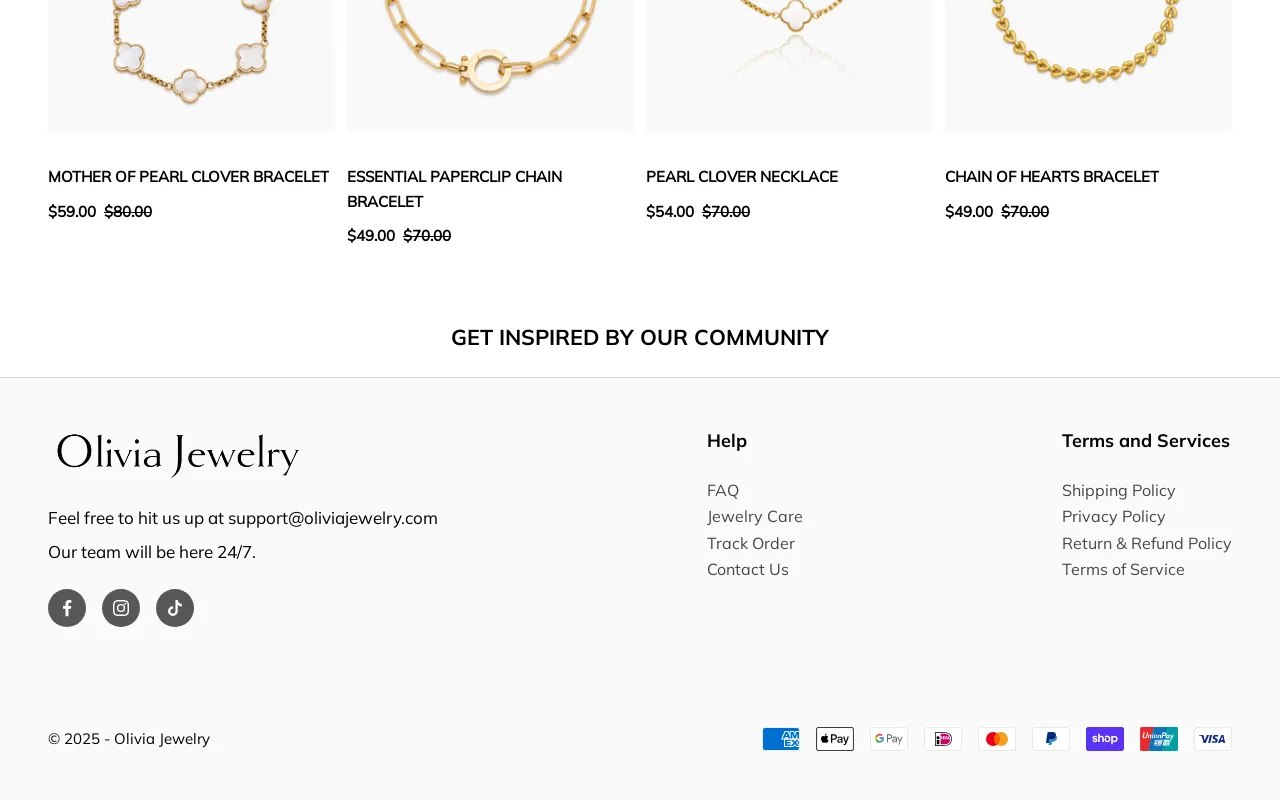Click the Mastercard payment icon
1280x800 pixels.
click(x=997, y=738)
